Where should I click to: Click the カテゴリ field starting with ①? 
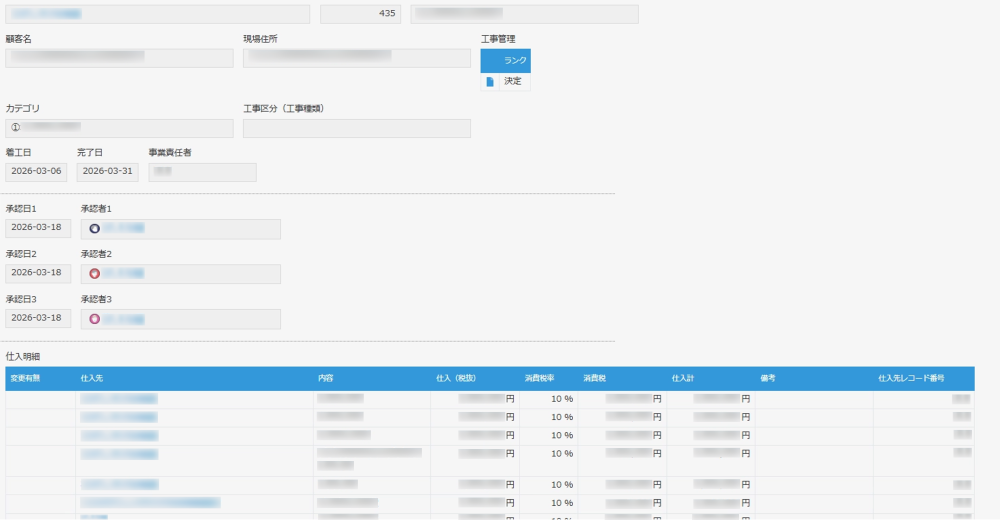pyautogui.click(x=119, y=128)
